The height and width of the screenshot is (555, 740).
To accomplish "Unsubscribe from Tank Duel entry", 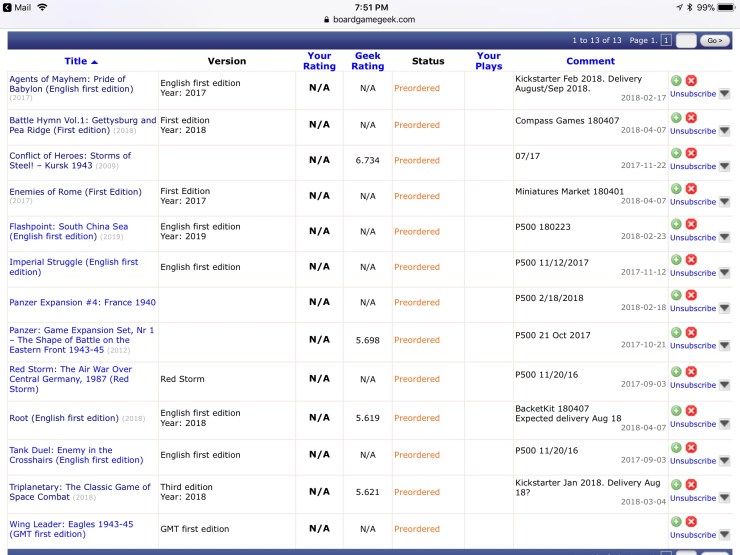I will click(693, 461).
